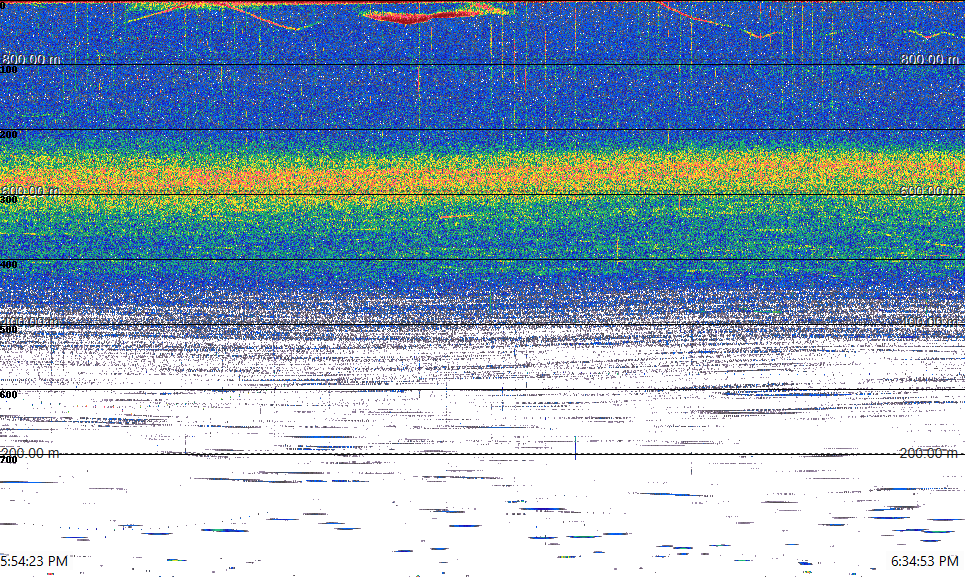This screenshot has width=965, height=578.
Task: Select the bold 200 depth grid label
Action: coord(9,134)
